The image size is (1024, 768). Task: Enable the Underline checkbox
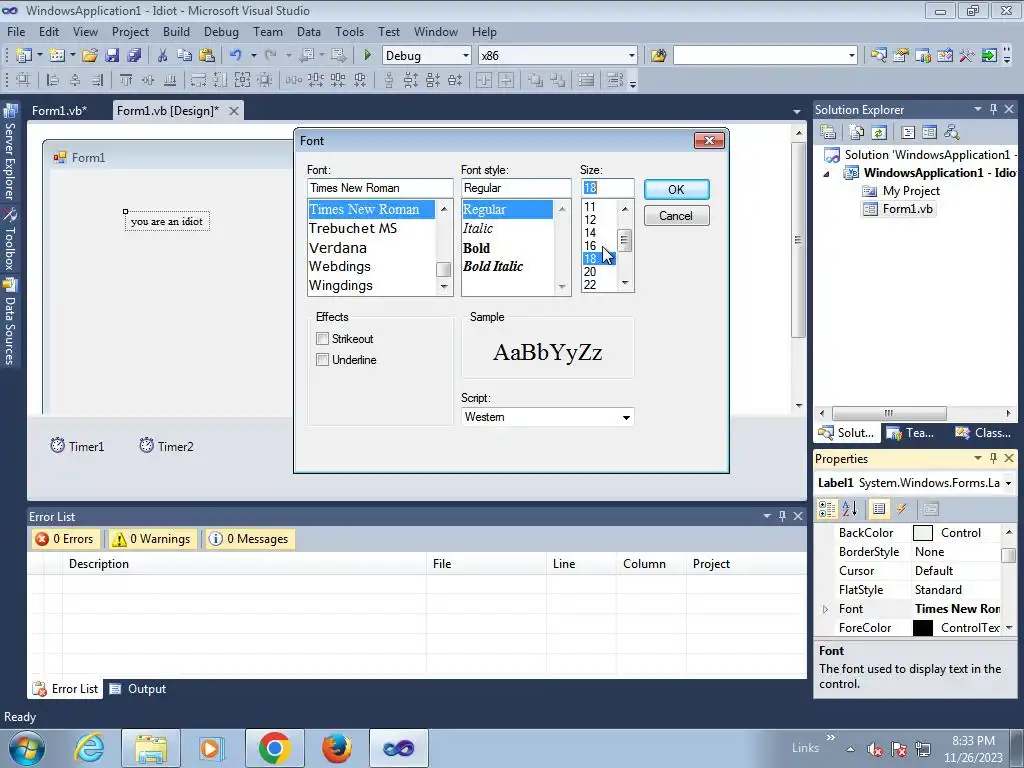click(322, 359)
